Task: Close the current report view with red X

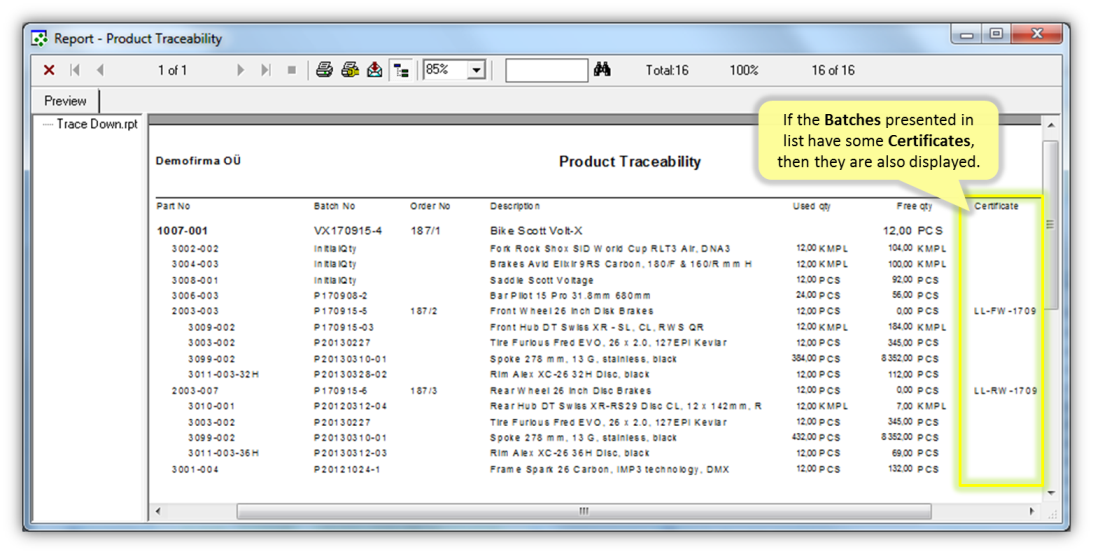Action: pos(49,70)
